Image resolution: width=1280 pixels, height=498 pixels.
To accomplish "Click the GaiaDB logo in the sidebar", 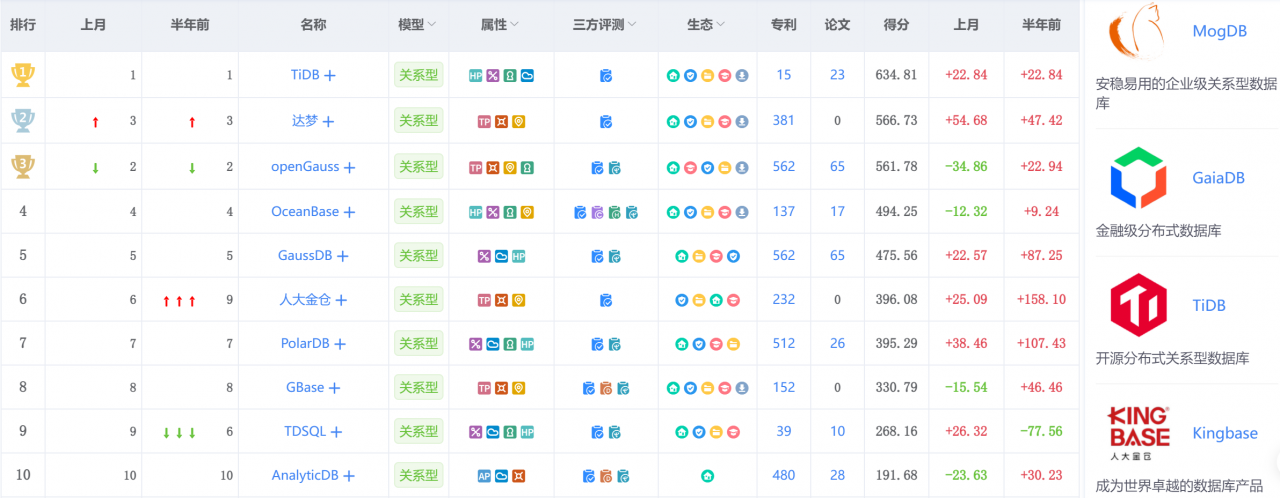I will (1139, 178).
